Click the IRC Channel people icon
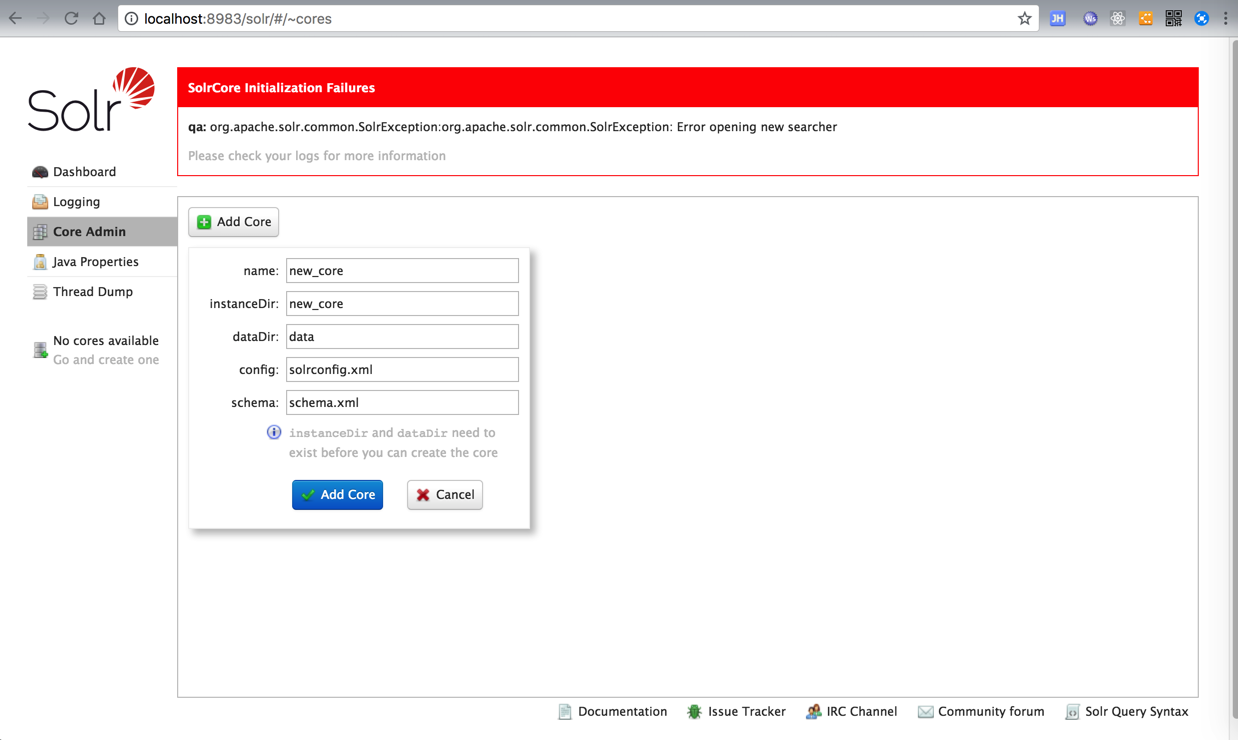The height and width of the screenshot is (740, 1238). [813, 712]
